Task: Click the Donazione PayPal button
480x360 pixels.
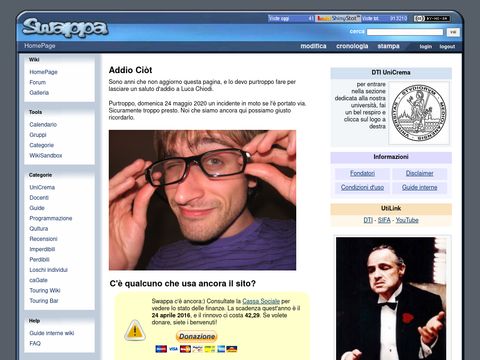Action: pyautogui.click(x=197, y=336)
